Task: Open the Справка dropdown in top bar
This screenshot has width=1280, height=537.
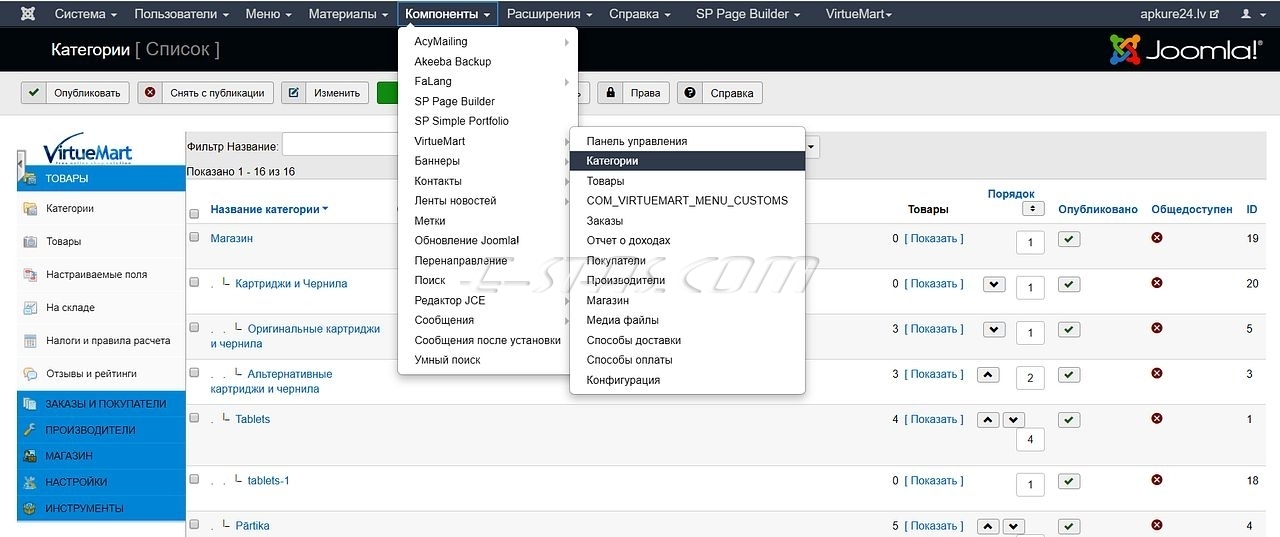Action: pos(640,14)
